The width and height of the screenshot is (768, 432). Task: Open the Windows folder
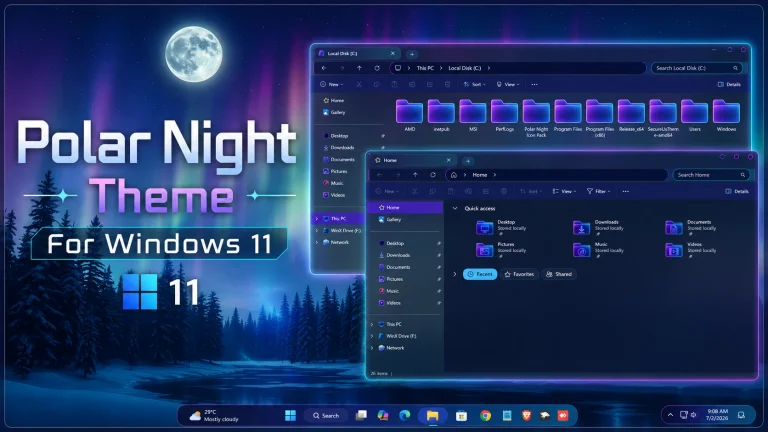pyautogui.click(x=726, y=115)
